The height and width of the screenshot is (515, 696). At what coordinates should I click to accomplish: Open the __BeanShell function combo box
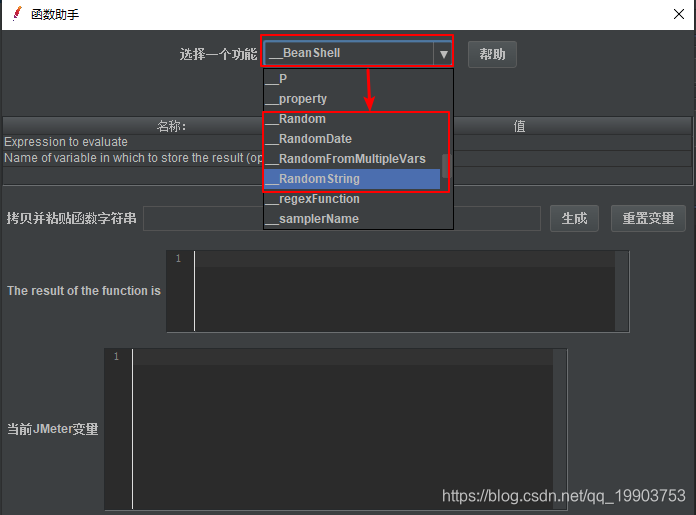(x=358, y=53)
